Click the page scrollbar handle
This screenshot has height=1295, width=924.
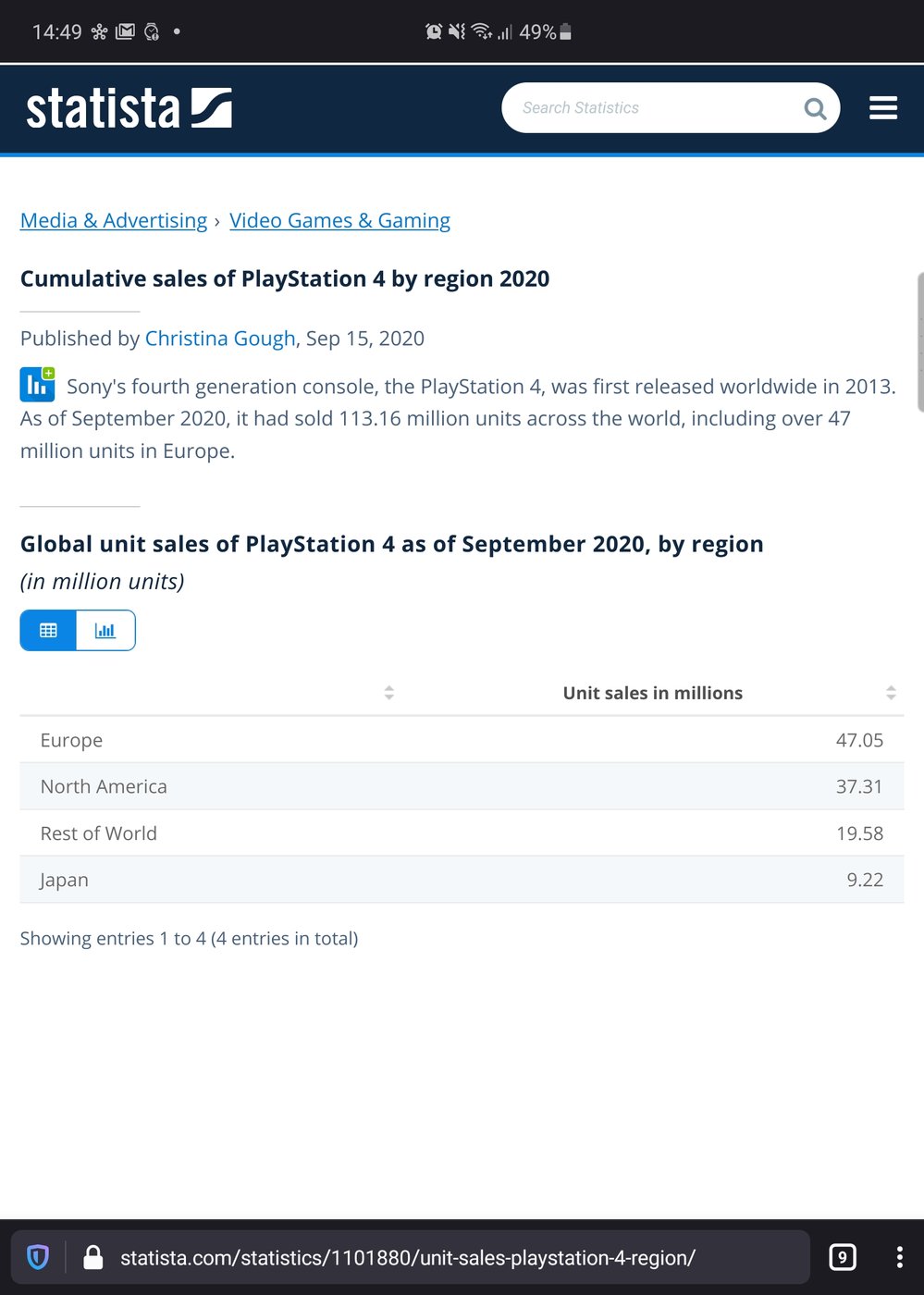coord(919,341)
